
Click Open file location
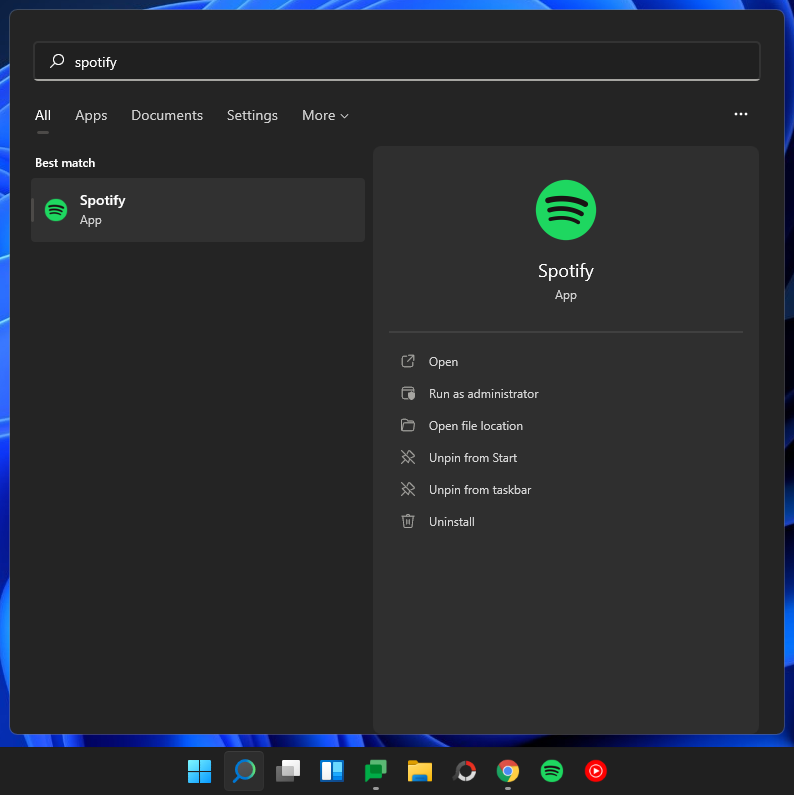pos(475,426)
